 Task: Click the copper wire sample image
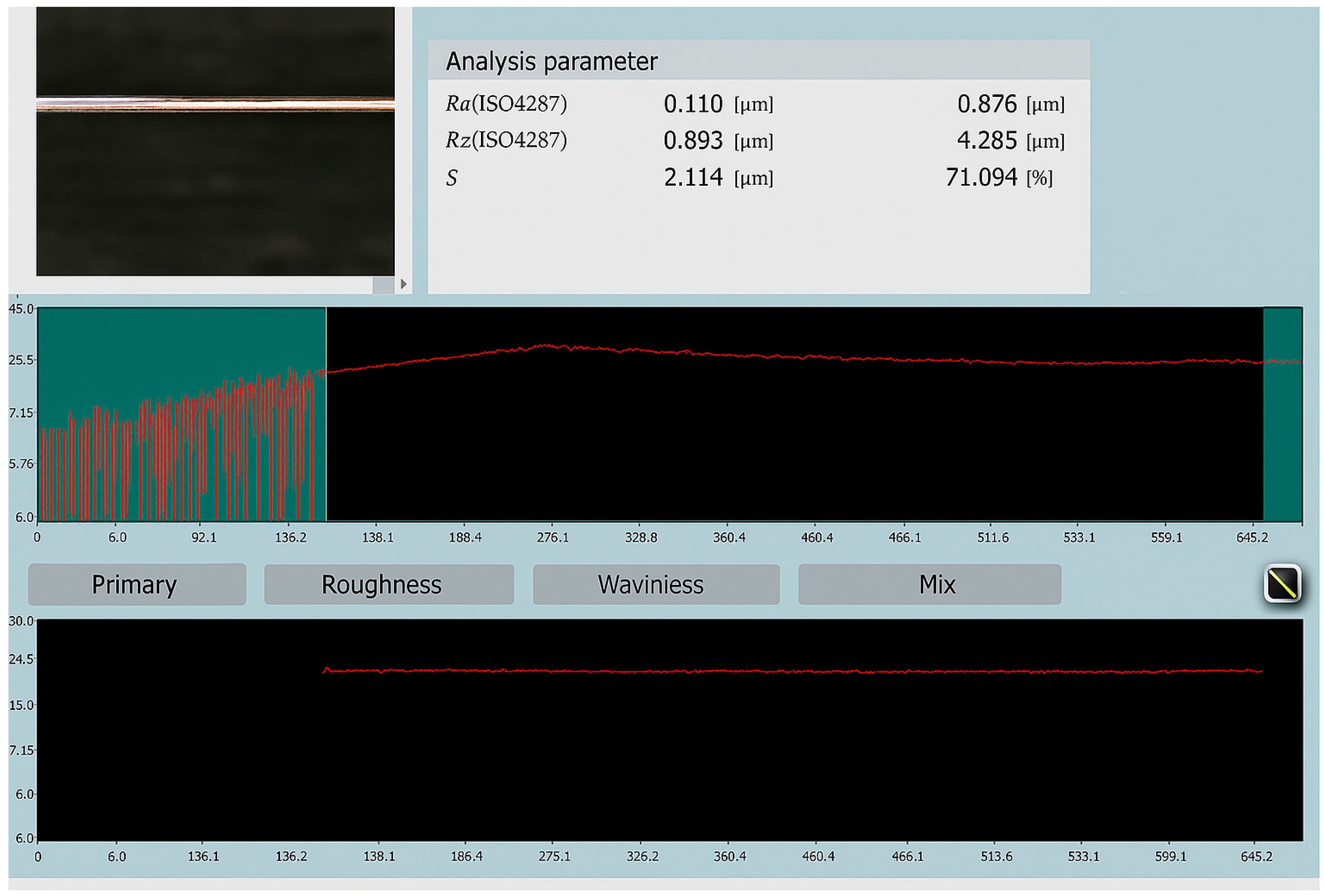[215, 105]
